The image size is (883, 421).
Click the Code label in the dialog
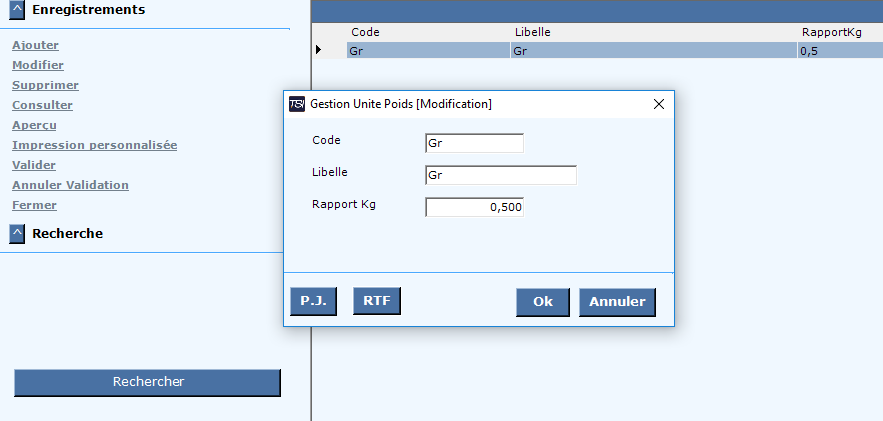[x=326, y=140]
